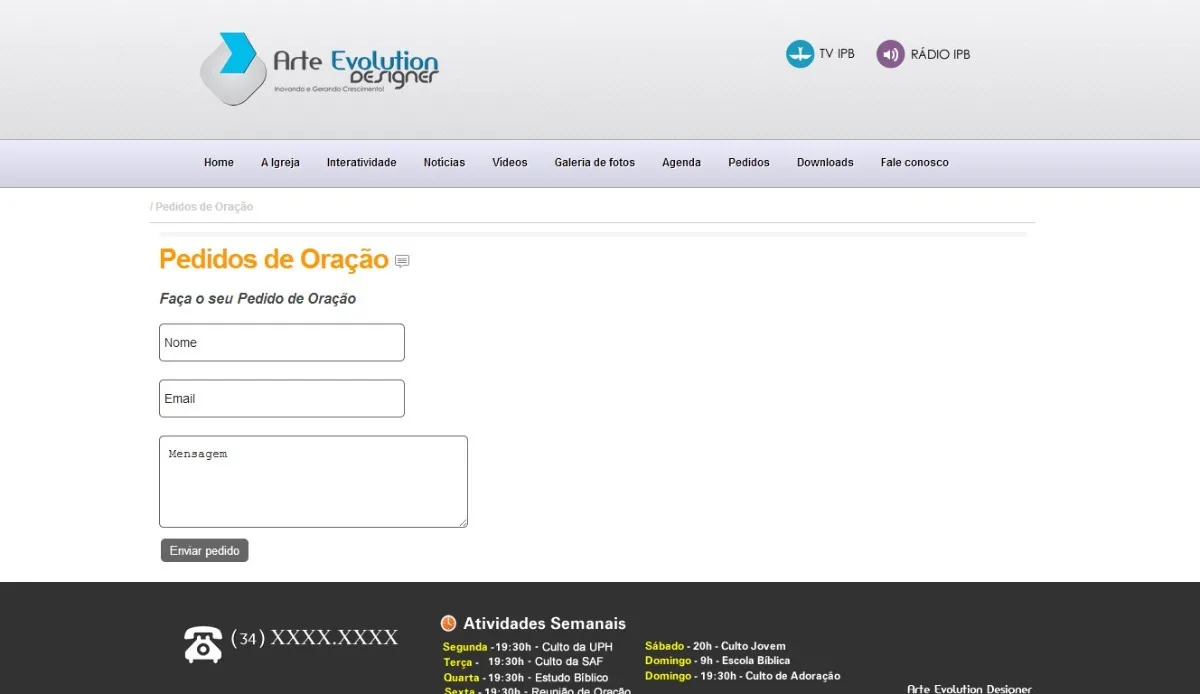Select Interatividade in the navigation bar
The width and height of the screenshot is (1200, 694).
361,163
